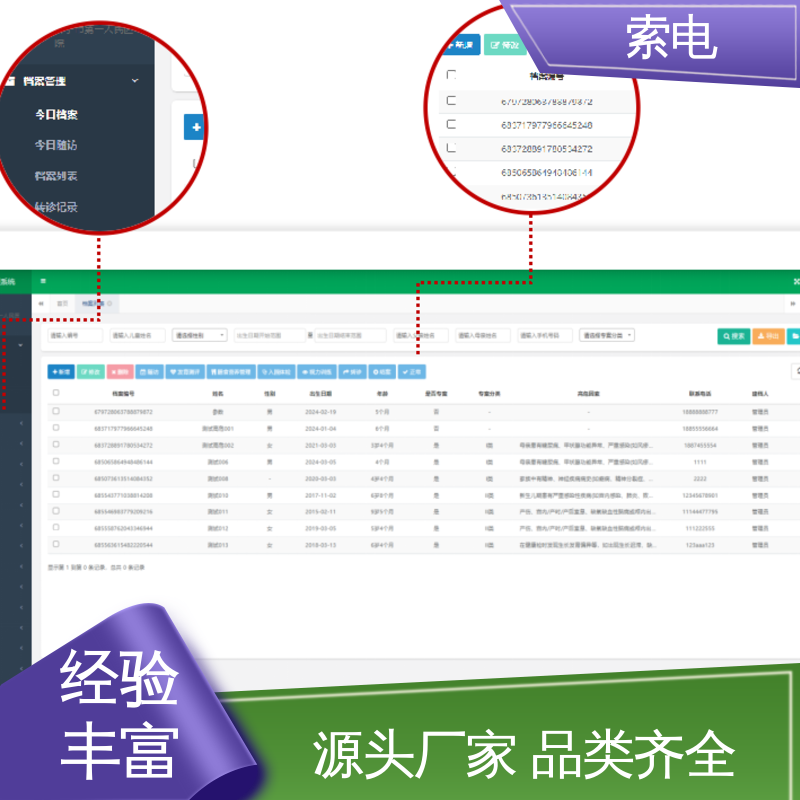Click the orange 导出 export button
The width and height of the screenshot is (800, 800).
click(768, 336)
